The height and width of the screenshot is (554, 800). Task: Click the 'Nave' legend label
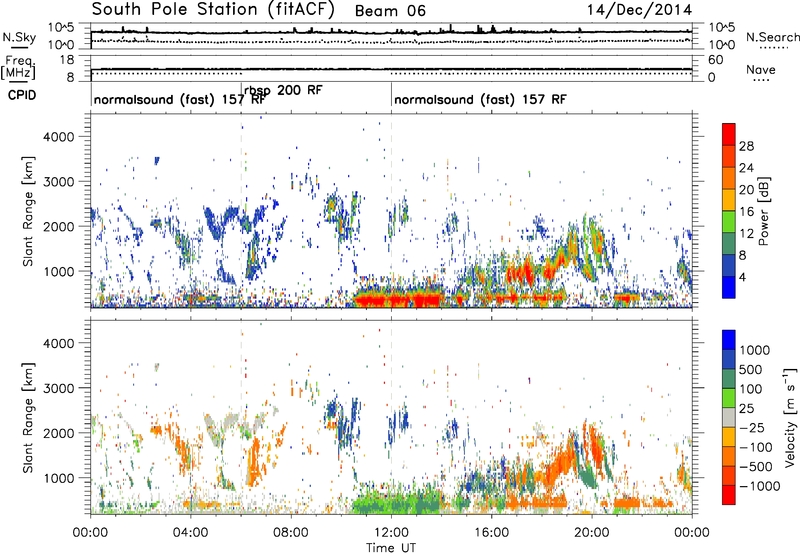(761, 69)
